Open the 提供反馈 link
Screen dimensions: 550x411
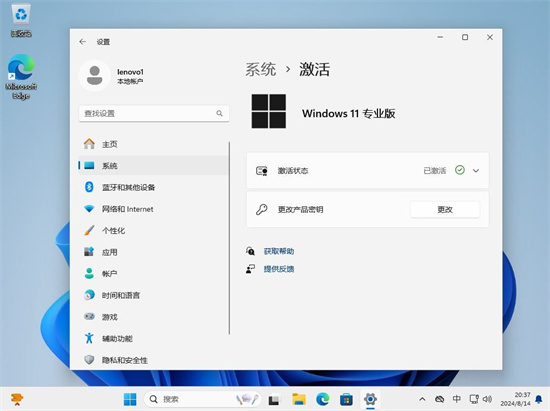pos(279,269)
